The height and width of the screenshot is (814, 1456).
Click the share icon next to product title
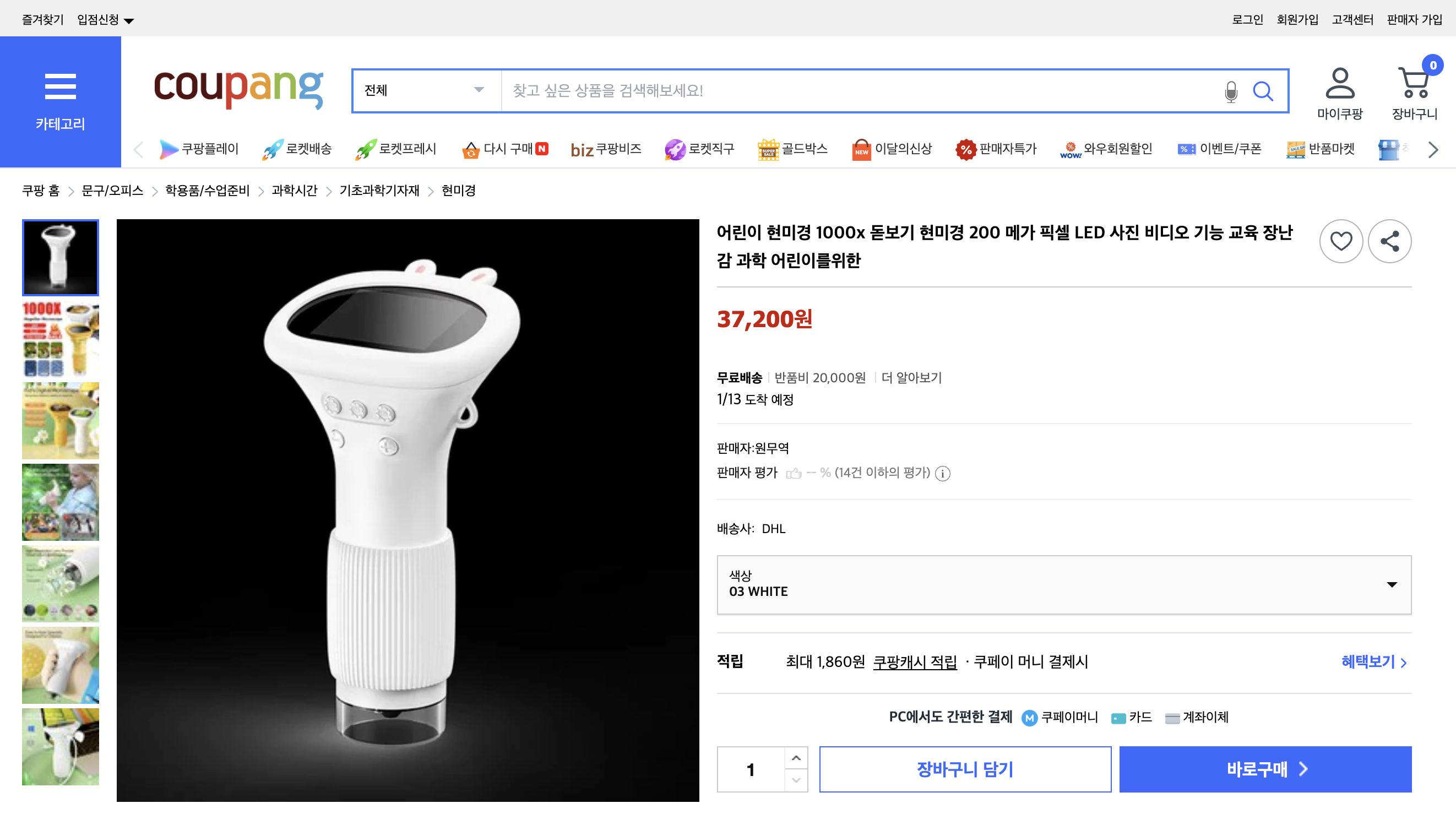(1390, 241)
